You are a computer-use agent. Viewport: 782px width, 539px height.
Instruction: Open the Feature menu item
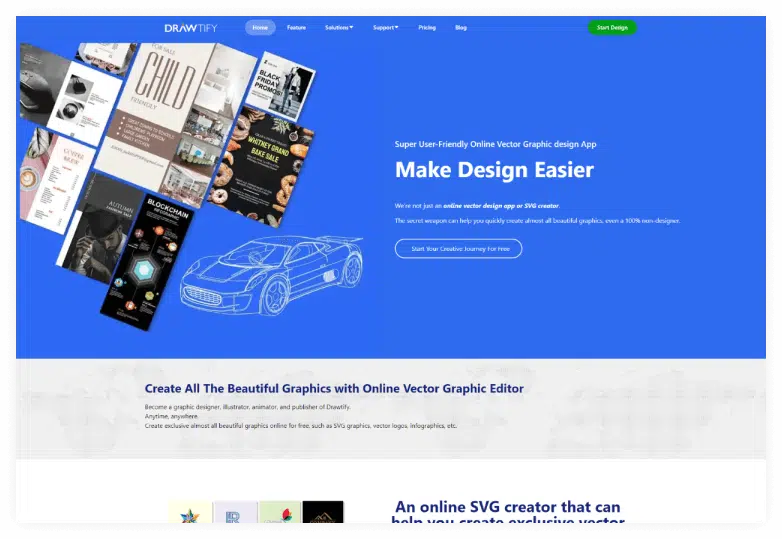point(296,27)
